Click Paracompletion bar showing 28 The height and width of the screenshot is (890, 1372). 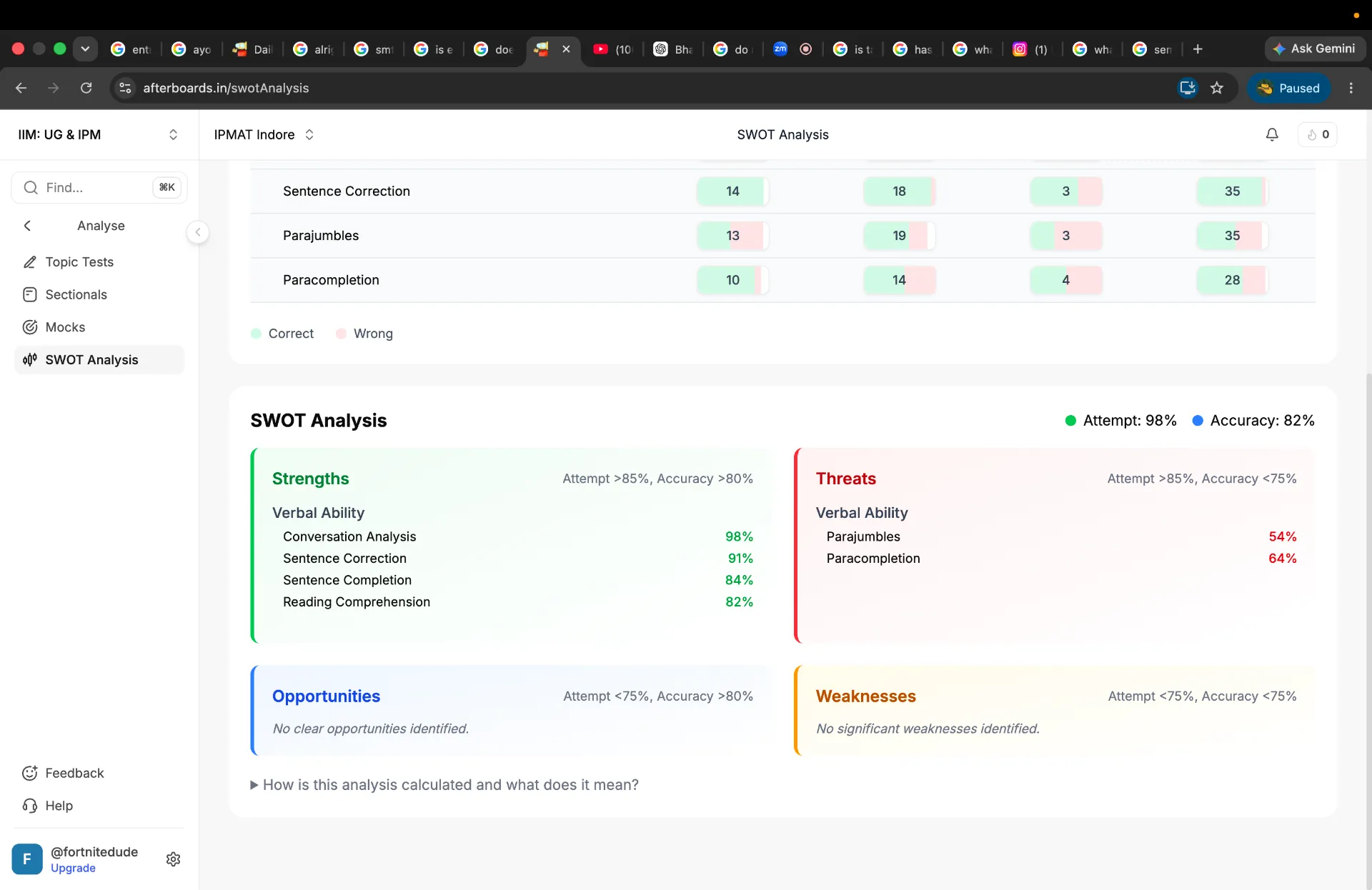tap(1232, 280)
